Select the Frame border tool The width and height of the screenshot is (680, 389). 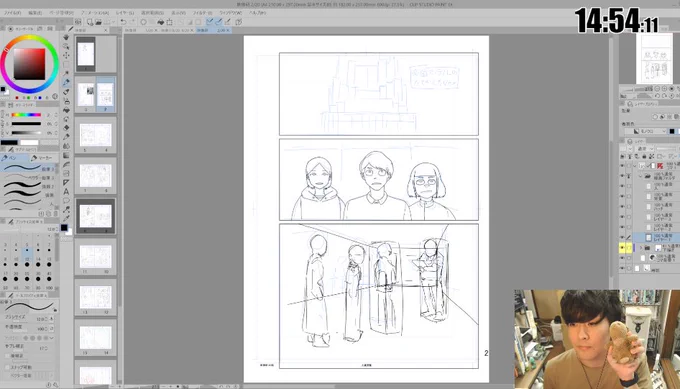(x=66, y=173)
